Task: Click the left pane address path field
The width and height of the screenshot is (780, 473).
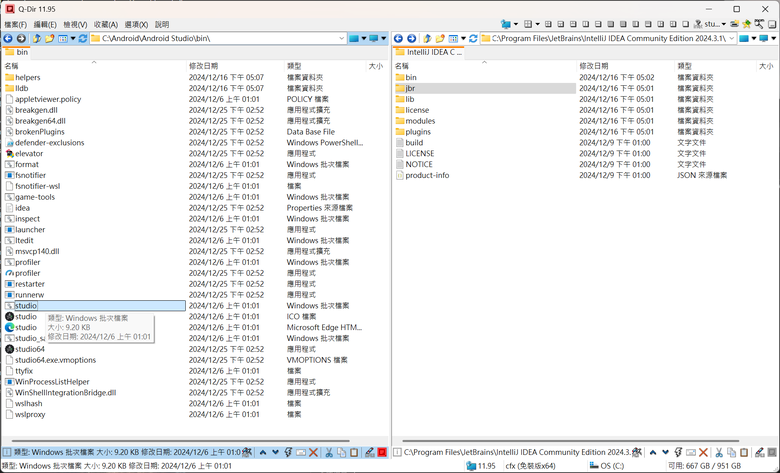Action: coord(218,38)
